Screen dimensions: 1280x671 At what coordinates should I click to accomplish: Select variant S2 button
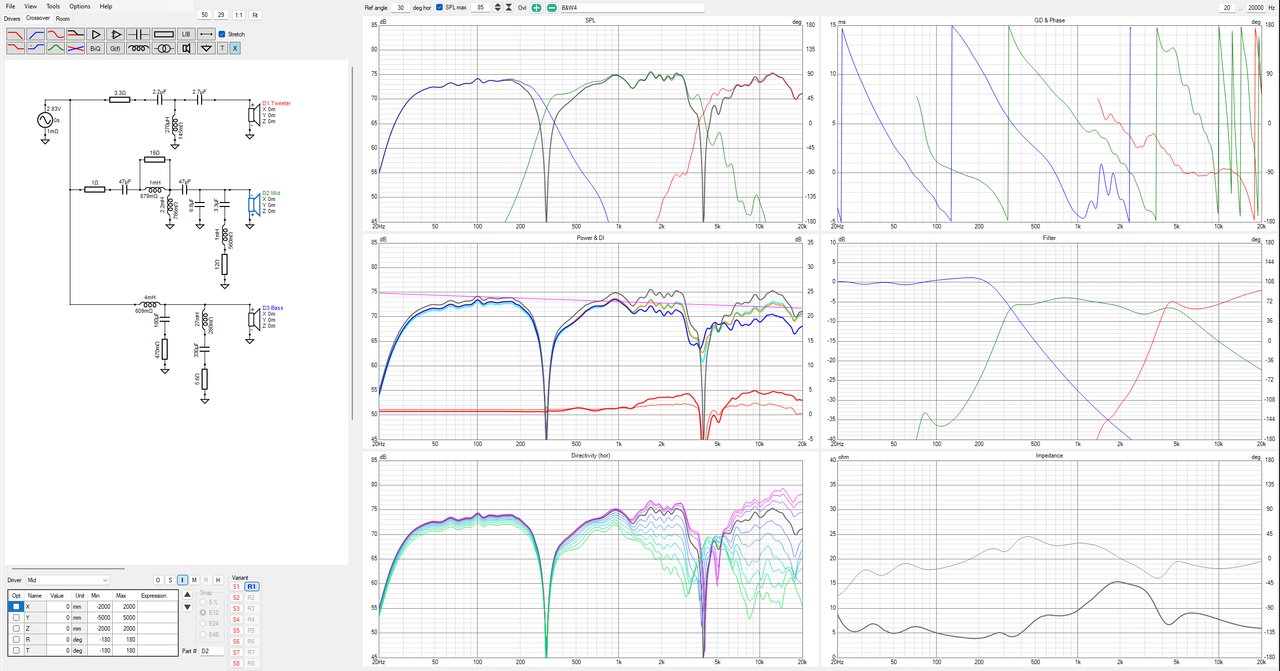coord(236,597)
